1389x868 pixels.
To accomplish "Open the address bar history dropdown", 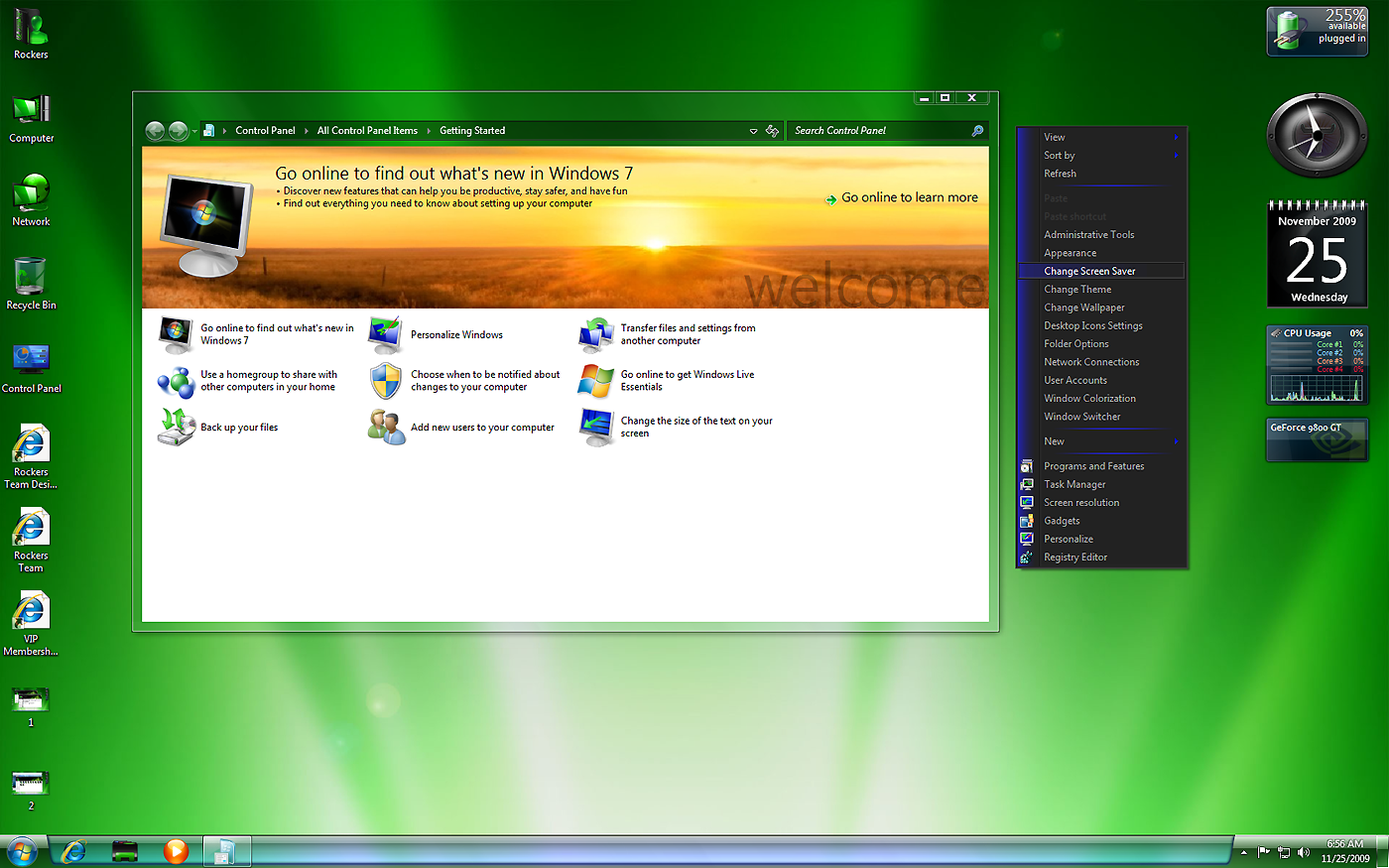I will pos(753,131).
